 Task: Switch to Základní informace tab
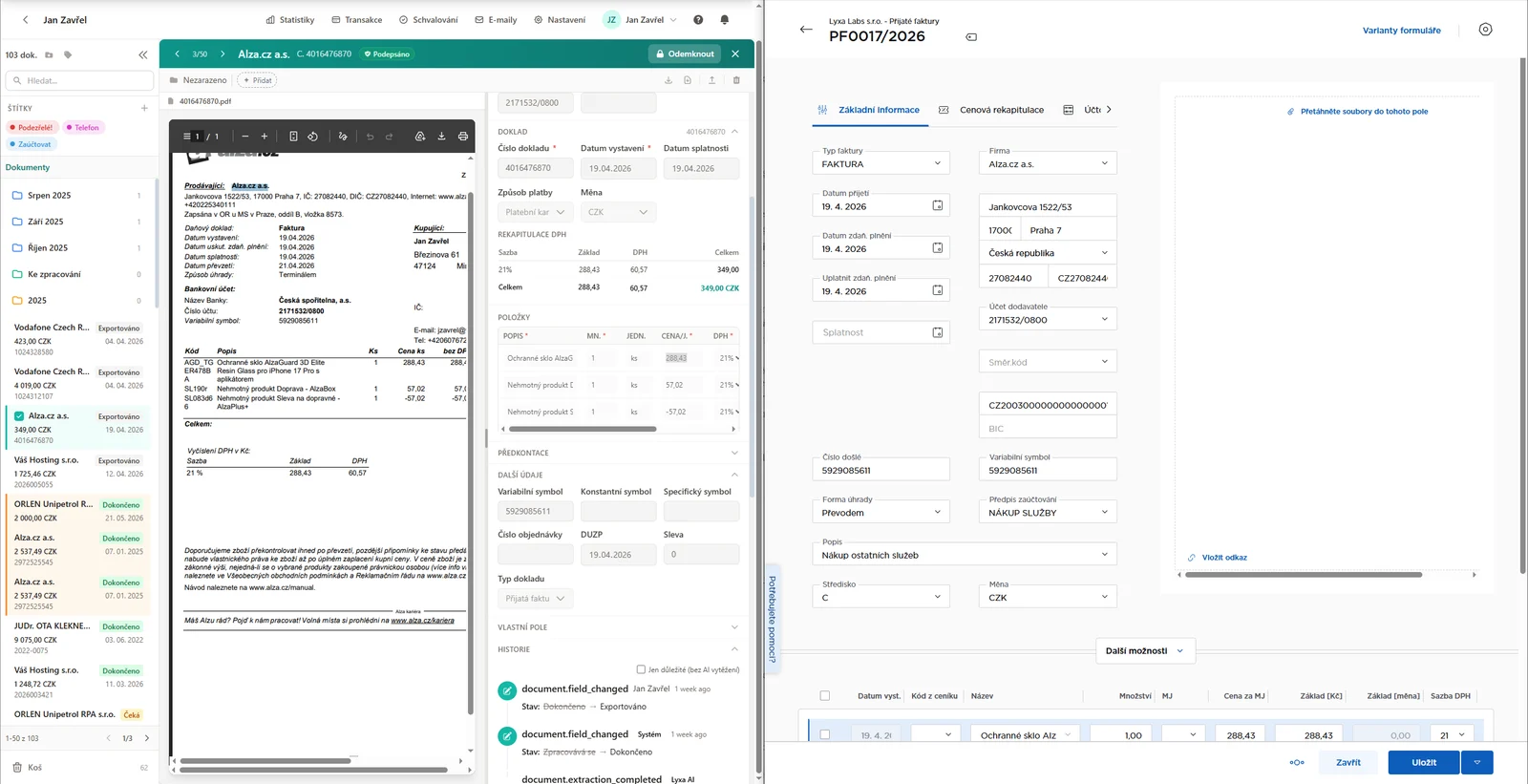(869, 110)
